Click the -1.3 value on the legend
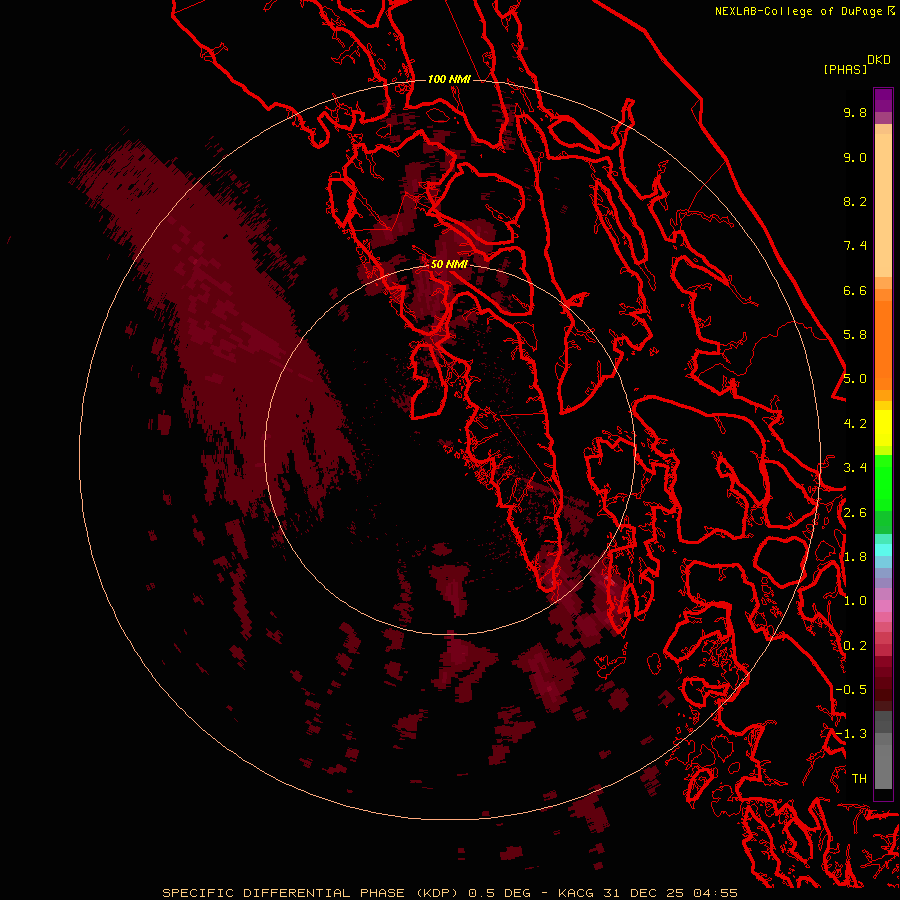The height and width of the screenshot is (900, 900). point(851,734)
